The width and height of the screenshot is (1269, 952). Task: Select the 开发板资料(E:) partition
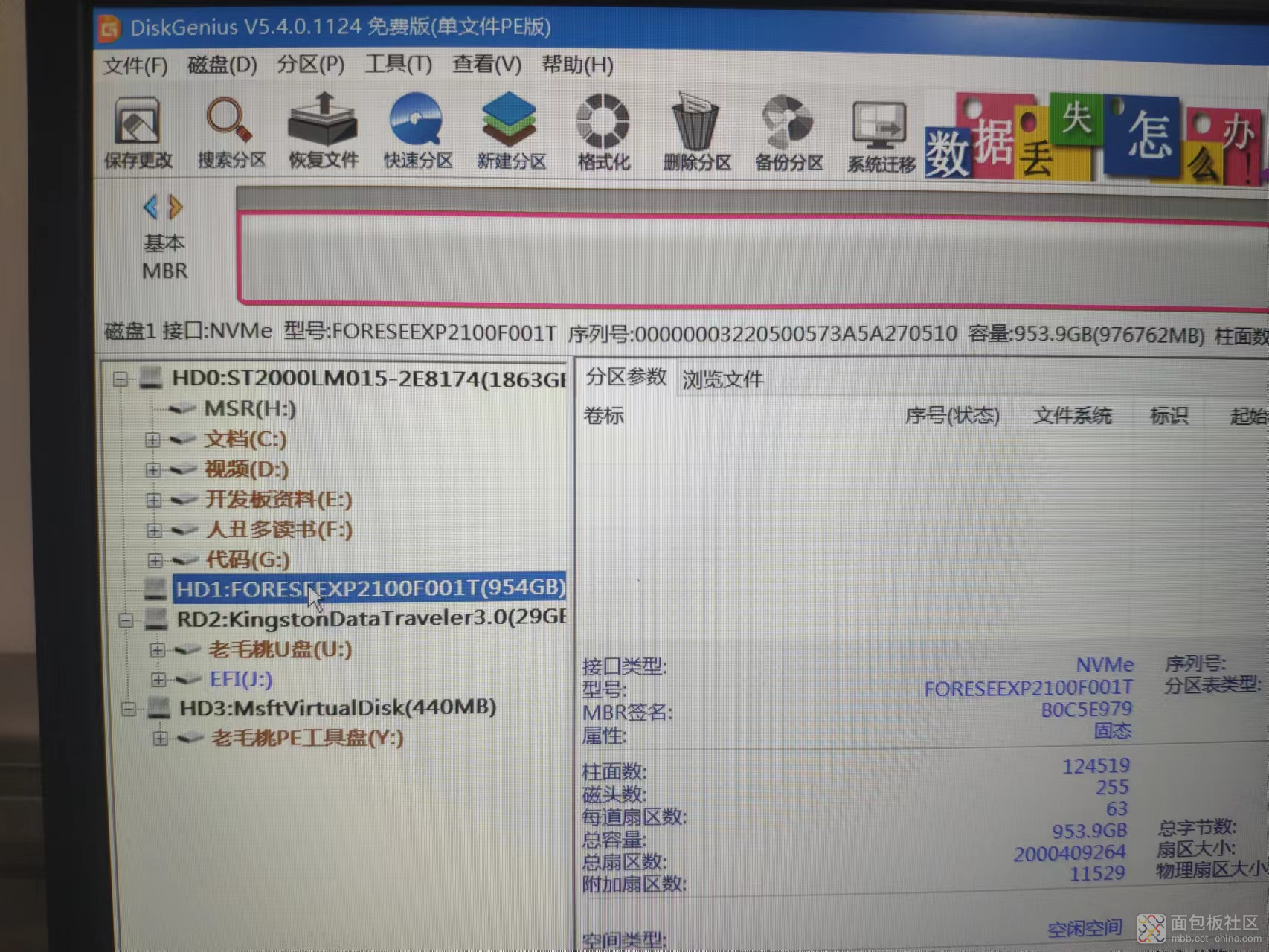coord(279,499)
